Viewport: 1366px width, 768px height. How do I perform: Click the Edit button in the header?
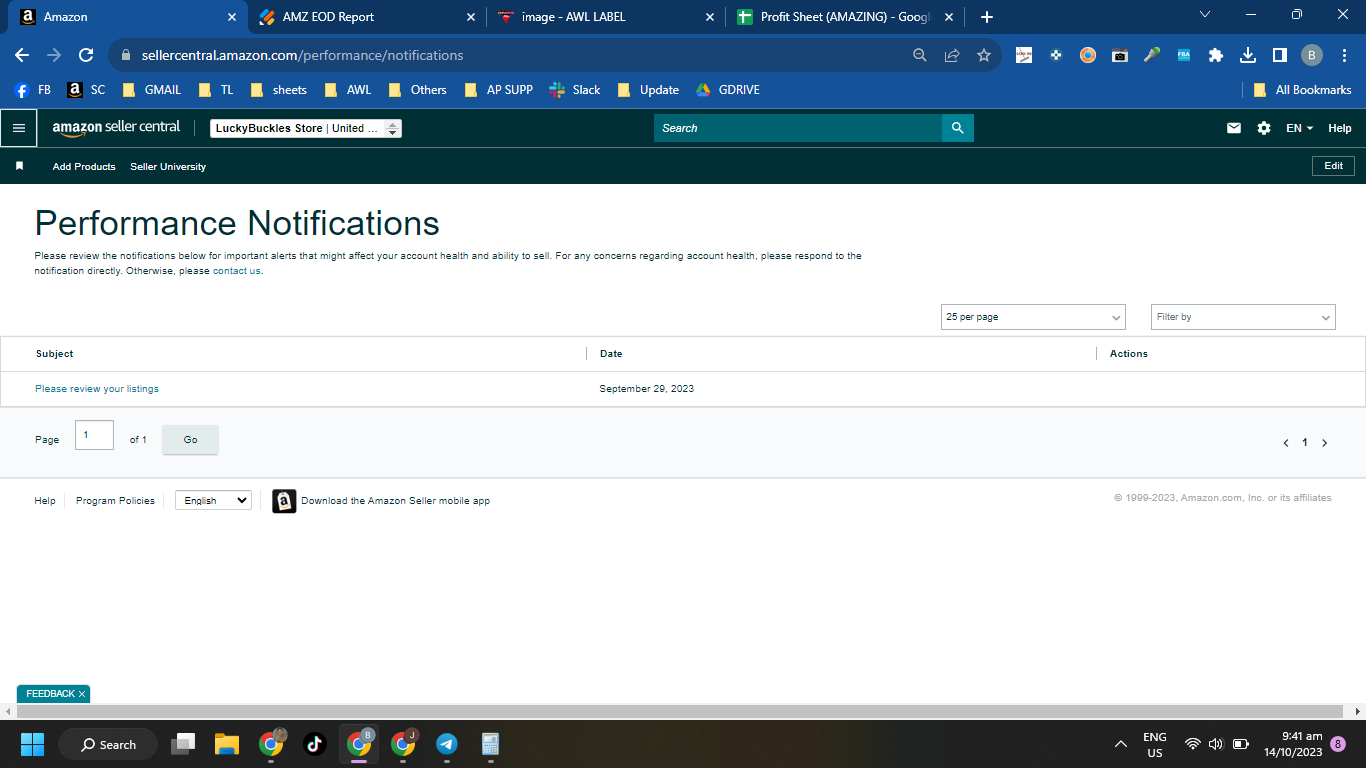1333,166
